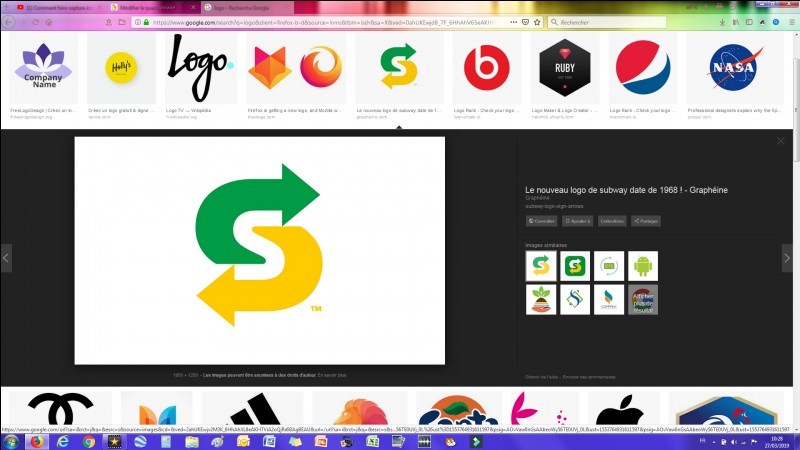Open Google Chrome from the taskbar

89,442
